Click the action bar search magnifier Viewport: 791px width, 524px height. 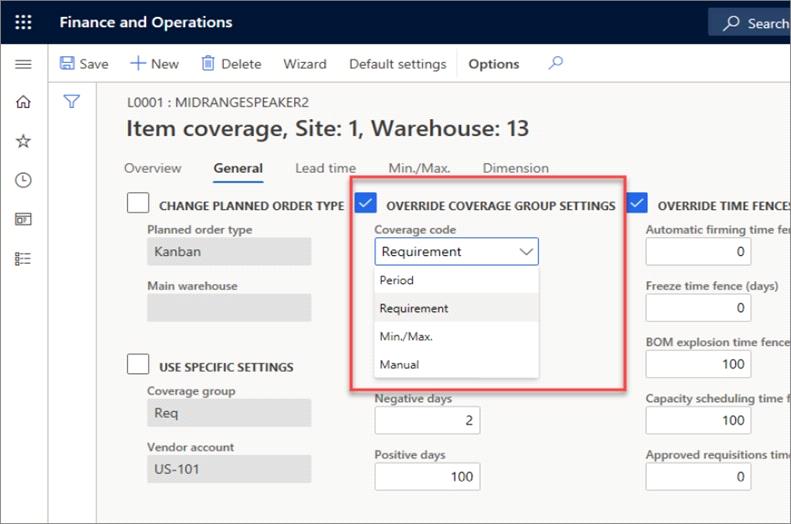click(556, 63)
